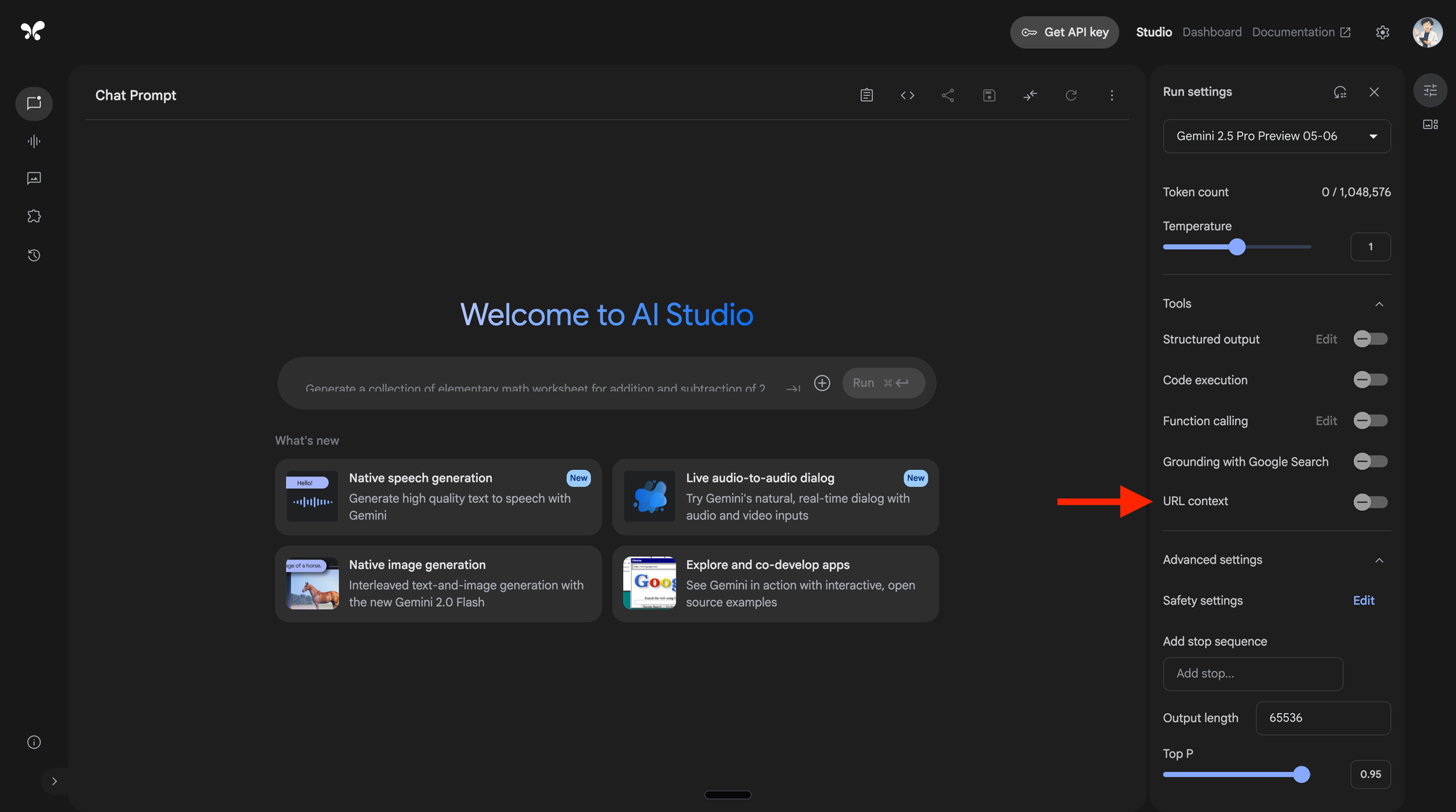The image size is (1456, 812).
Task: Toggle Code execution switch
Action: pos(1370,380)
